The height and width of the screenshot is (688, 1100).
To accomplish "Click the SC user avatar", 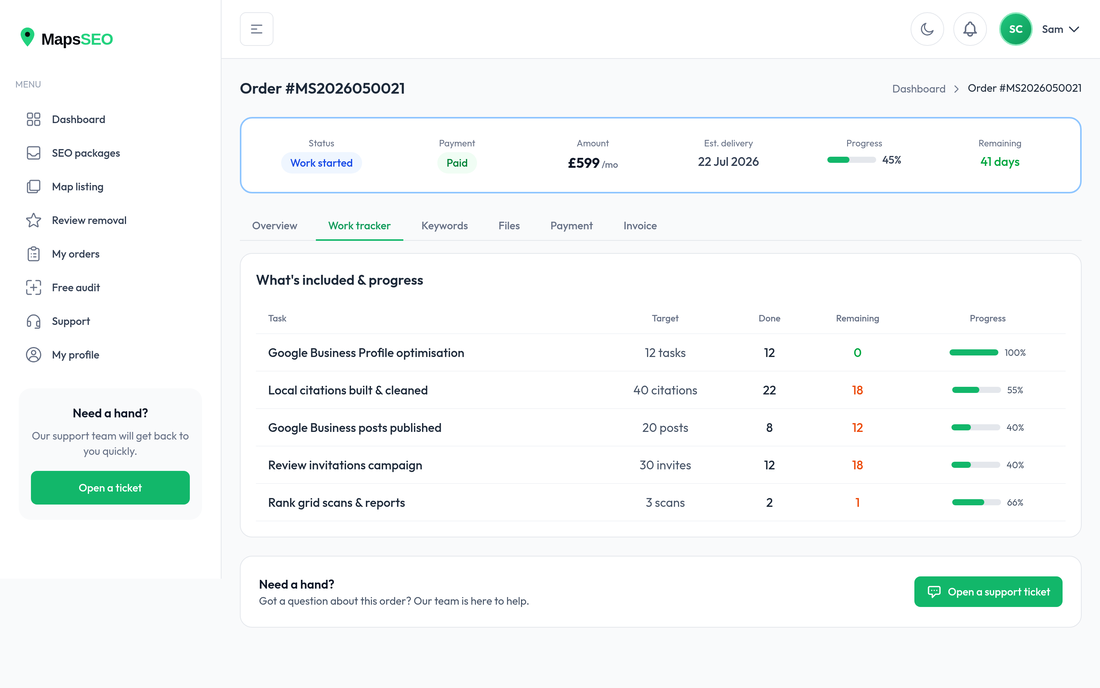I will [x=1015, y=29].
